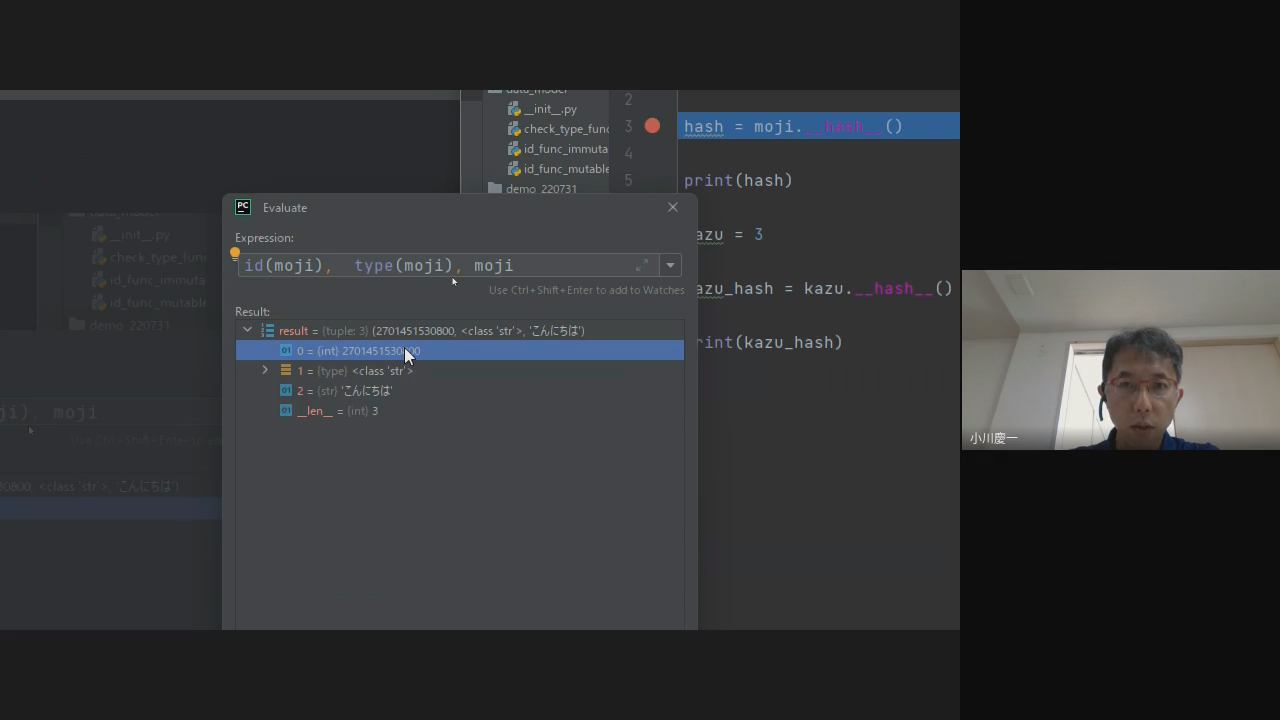Image resolution: width=1280 pixels, height=720 pixels.
Task: Click the yellow lightbulb intention icon
Action: (x=235, y=254)
